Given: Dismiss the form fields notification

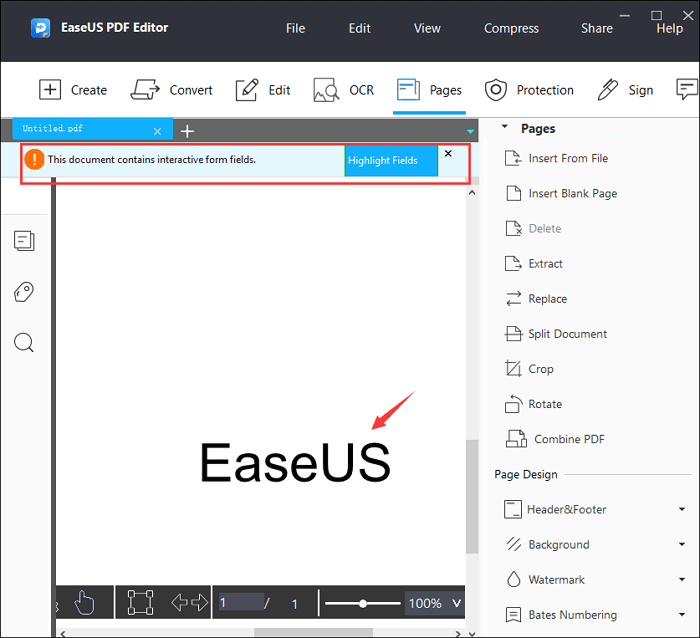Looking at the screenshot, I should (448, 154).
